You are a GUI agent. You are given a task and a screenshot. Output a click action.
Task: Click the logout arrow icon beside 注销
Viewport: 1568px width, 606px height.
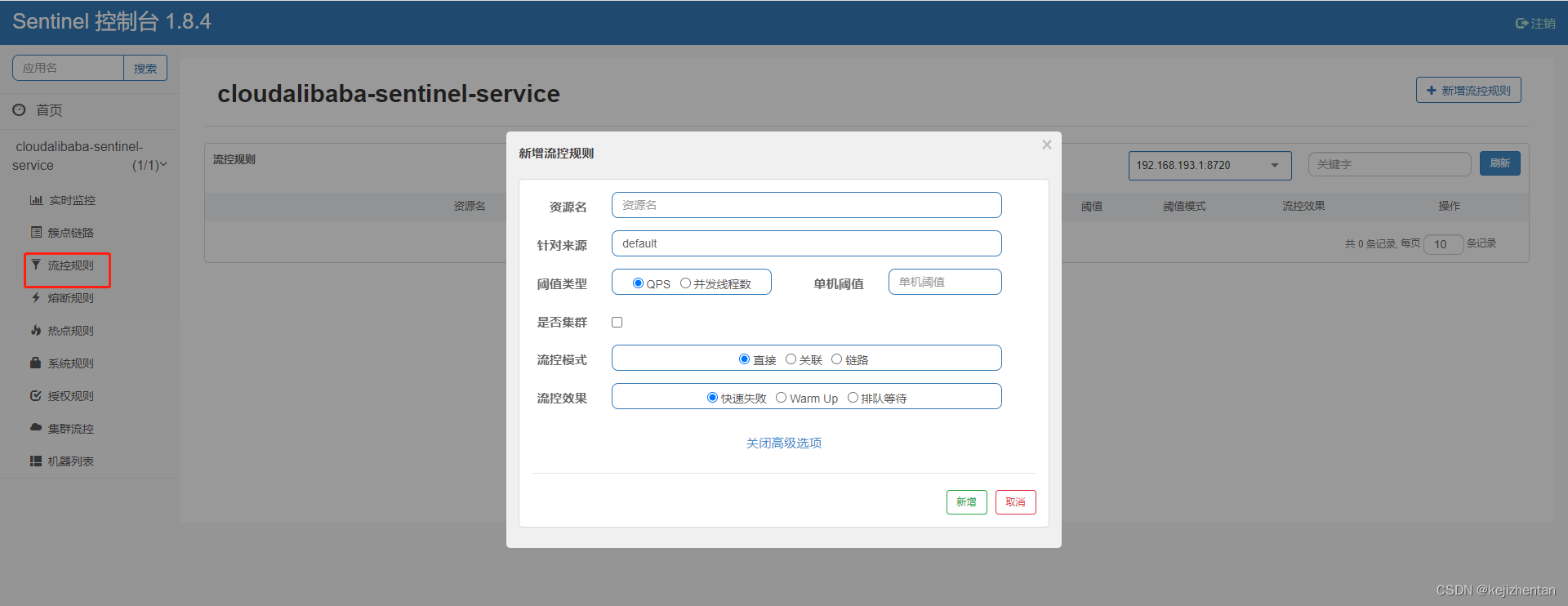(x=1521, y=24)
